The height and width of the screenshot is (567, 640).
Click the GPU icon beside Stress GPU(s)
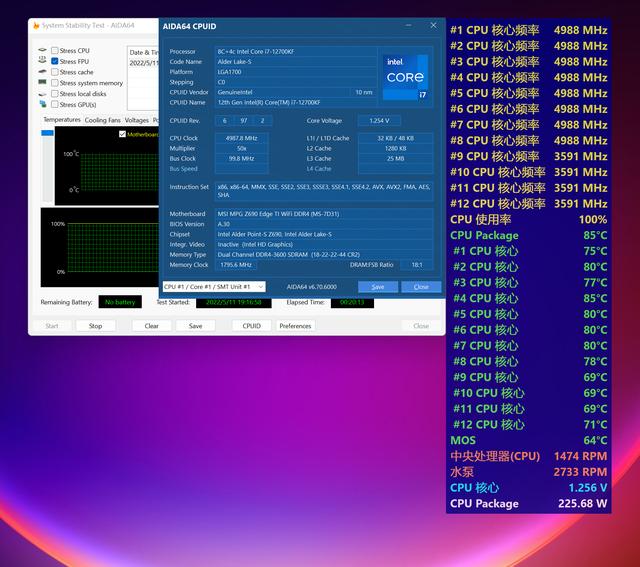pyautogui.click(x=42, y=105)
